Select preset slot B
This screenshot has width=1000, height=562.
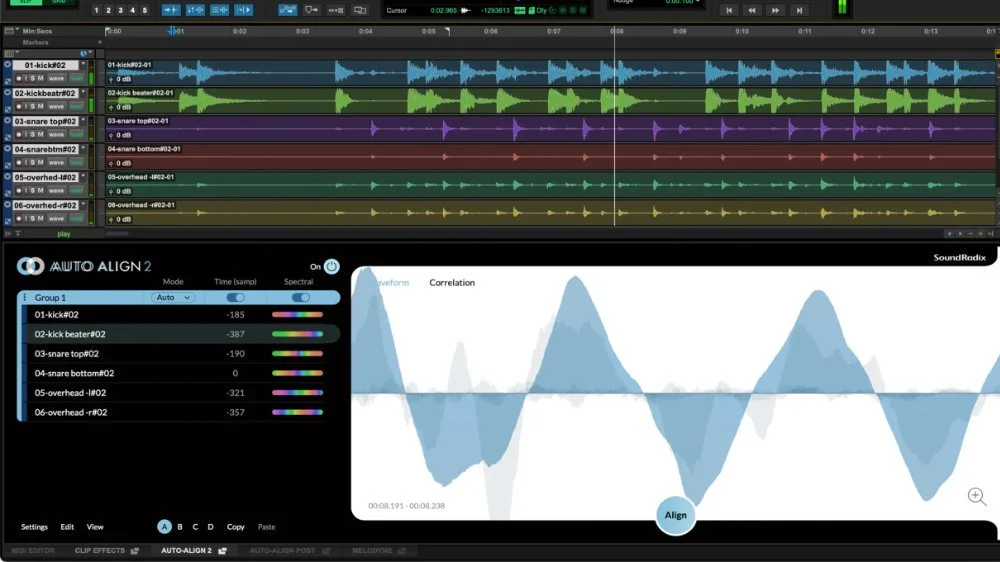tap(180, 527)
